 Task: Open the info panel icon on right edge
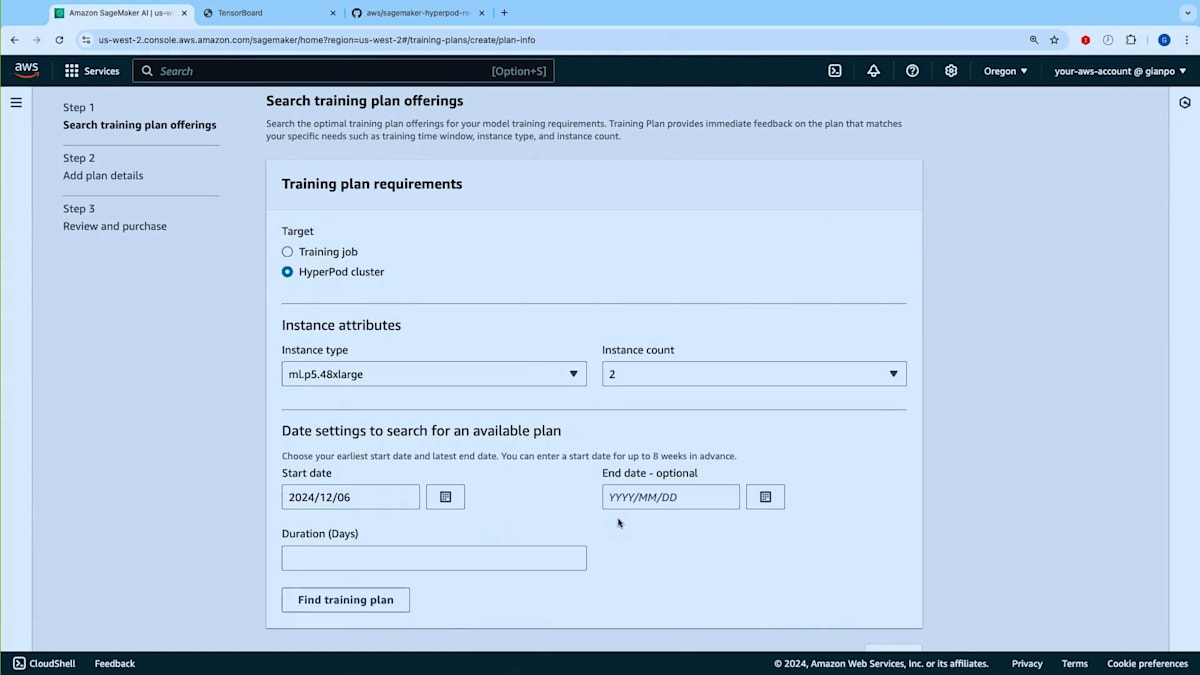click(x=1185, y=102)
